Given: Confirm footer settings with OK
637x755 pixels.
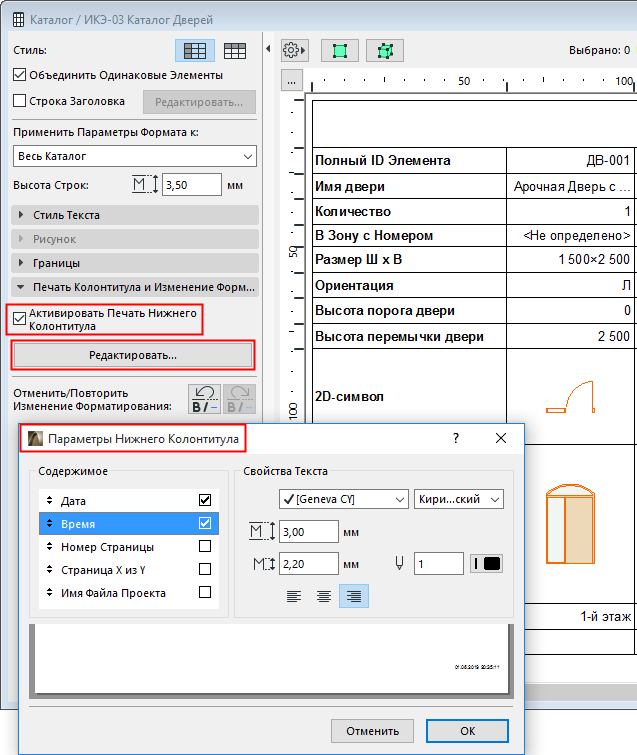Looking at the screenshot, I should pyautogui.click(x=467, y=731).
